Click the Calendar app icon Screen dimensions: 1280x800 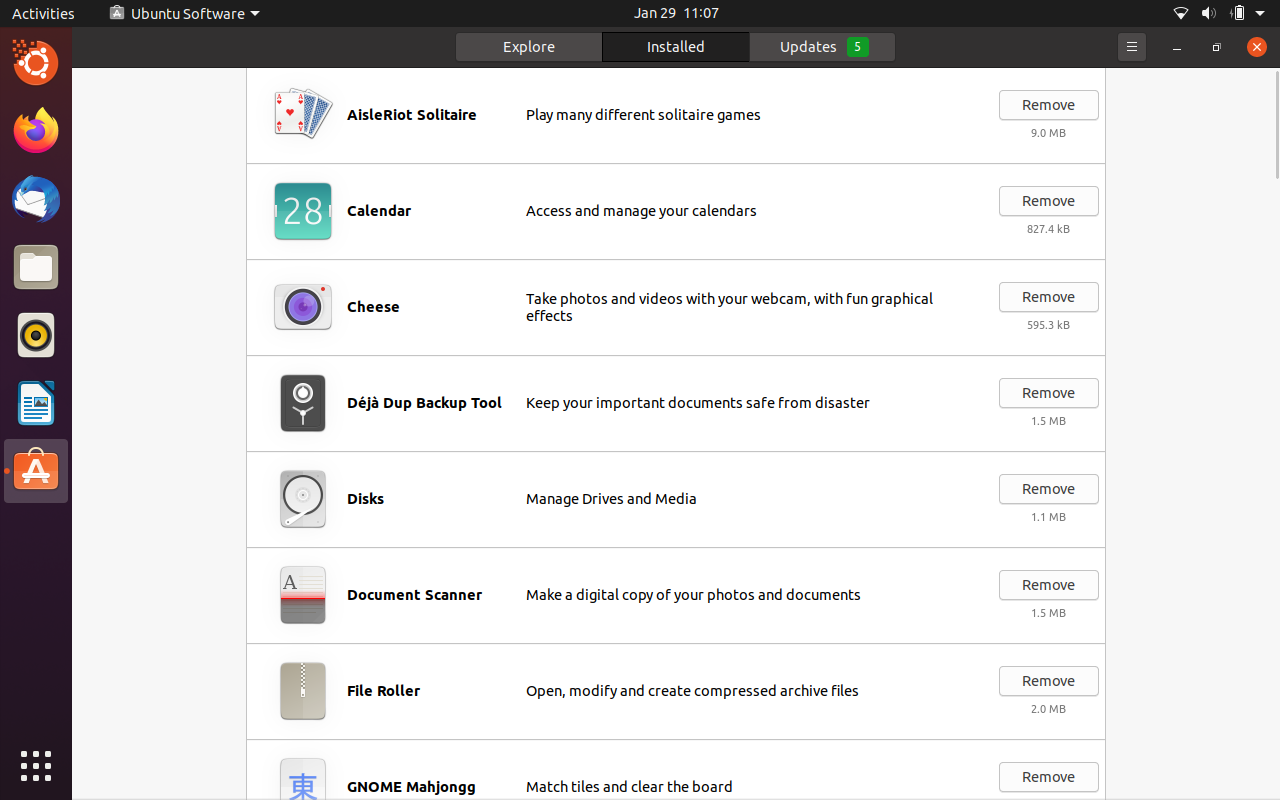(x=302, y=211)
